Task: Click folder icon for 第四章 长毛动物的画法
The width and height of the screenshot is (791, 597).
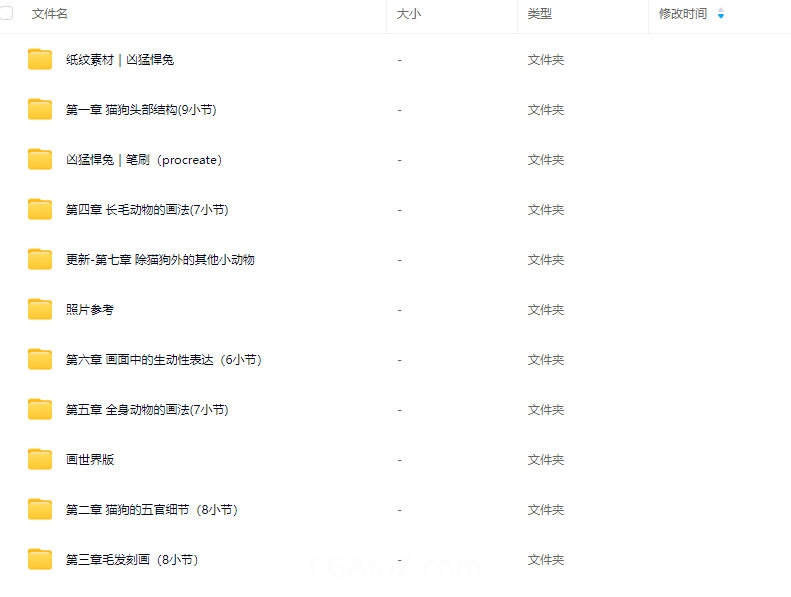Action: click(40, 210)
